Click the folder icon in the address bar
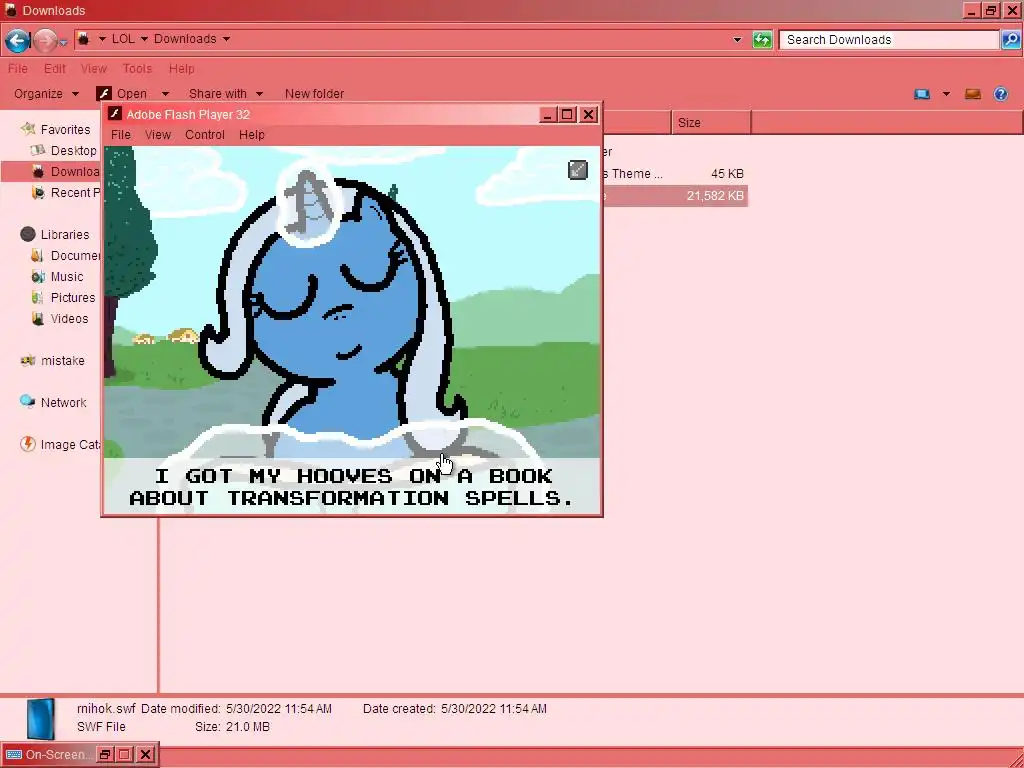The image size is (1024, 768). click(x=84, y=39)
